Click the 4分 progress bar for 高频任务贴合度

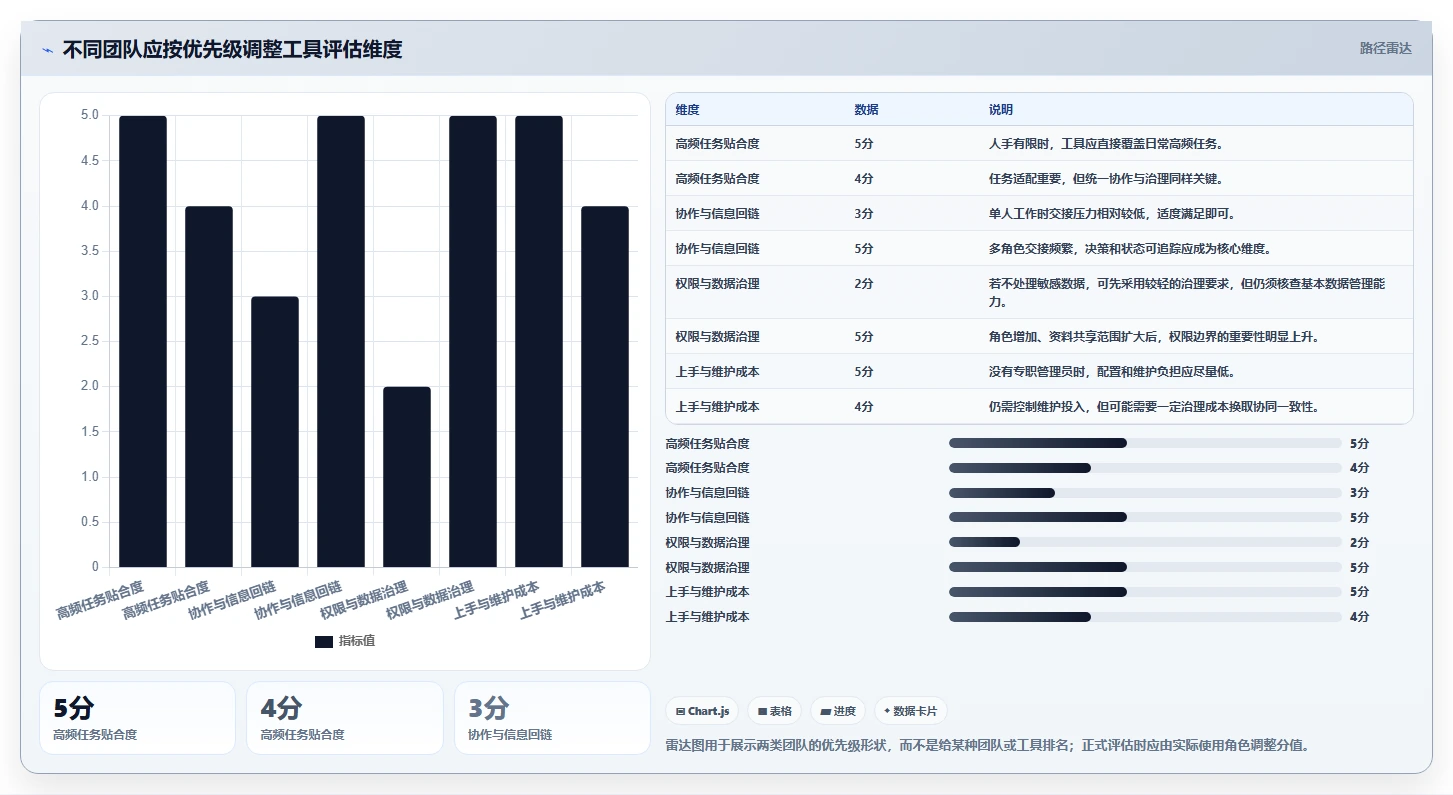1145,468
